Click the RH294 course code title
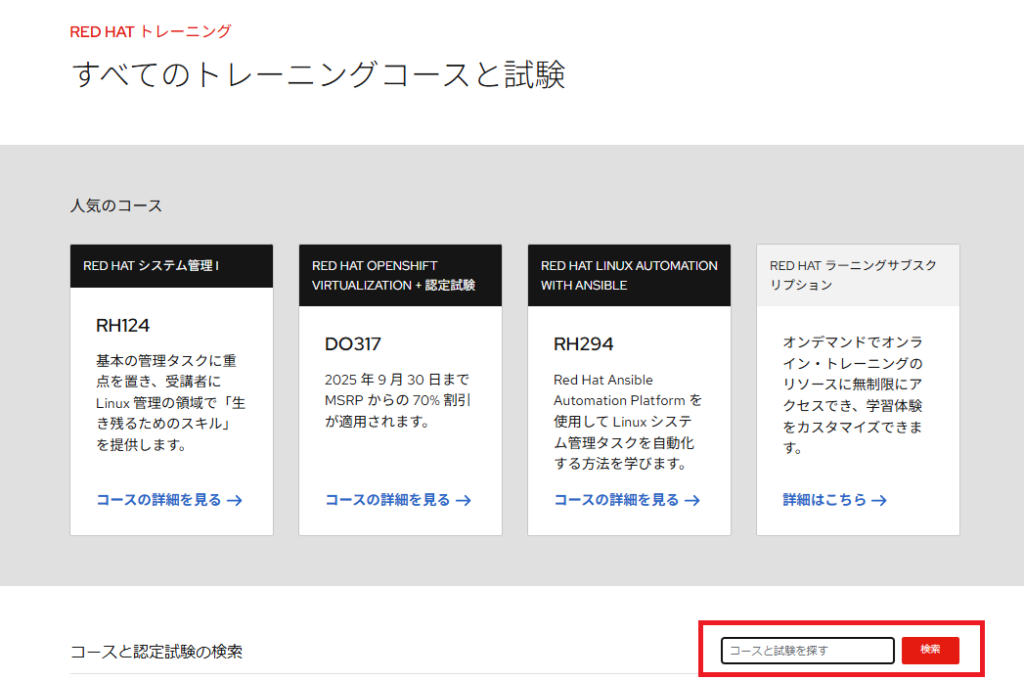Image resolution: width=1024 pixels, height=680 pixels. [x=583, y=344]
